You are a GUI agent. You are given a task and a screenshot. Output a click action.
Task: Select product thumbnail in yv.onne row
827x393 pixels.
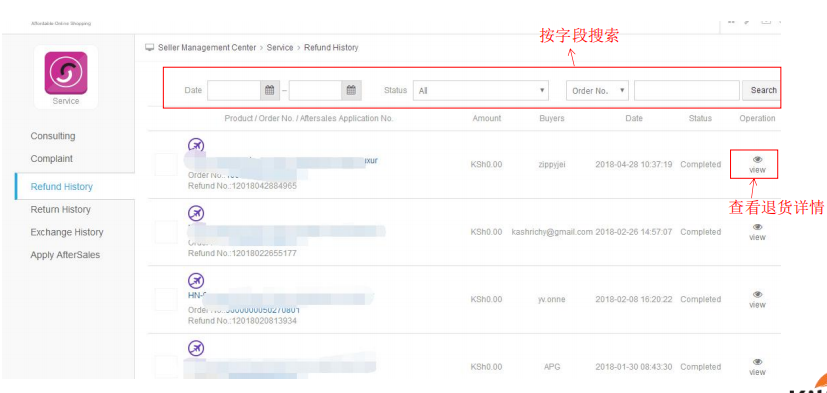166,300
